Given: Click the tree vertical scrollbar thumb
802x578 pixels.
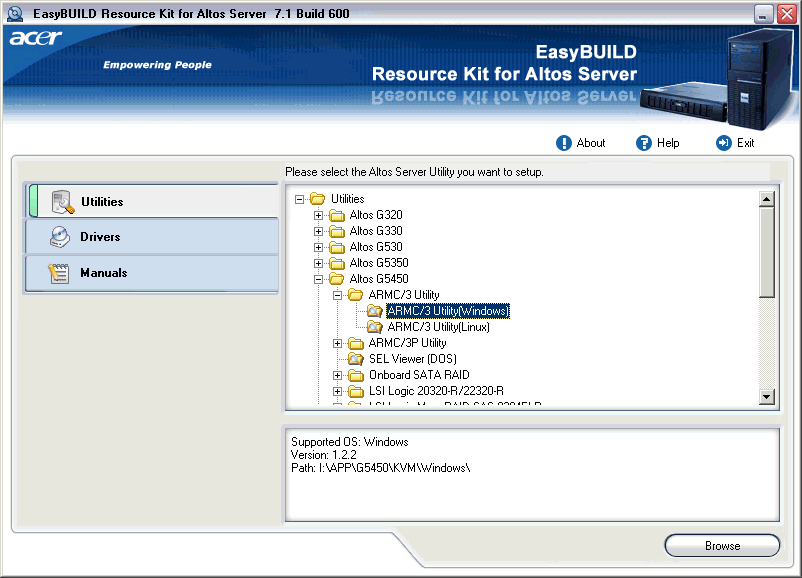Looking at the screenshot, I should point(766,252).
